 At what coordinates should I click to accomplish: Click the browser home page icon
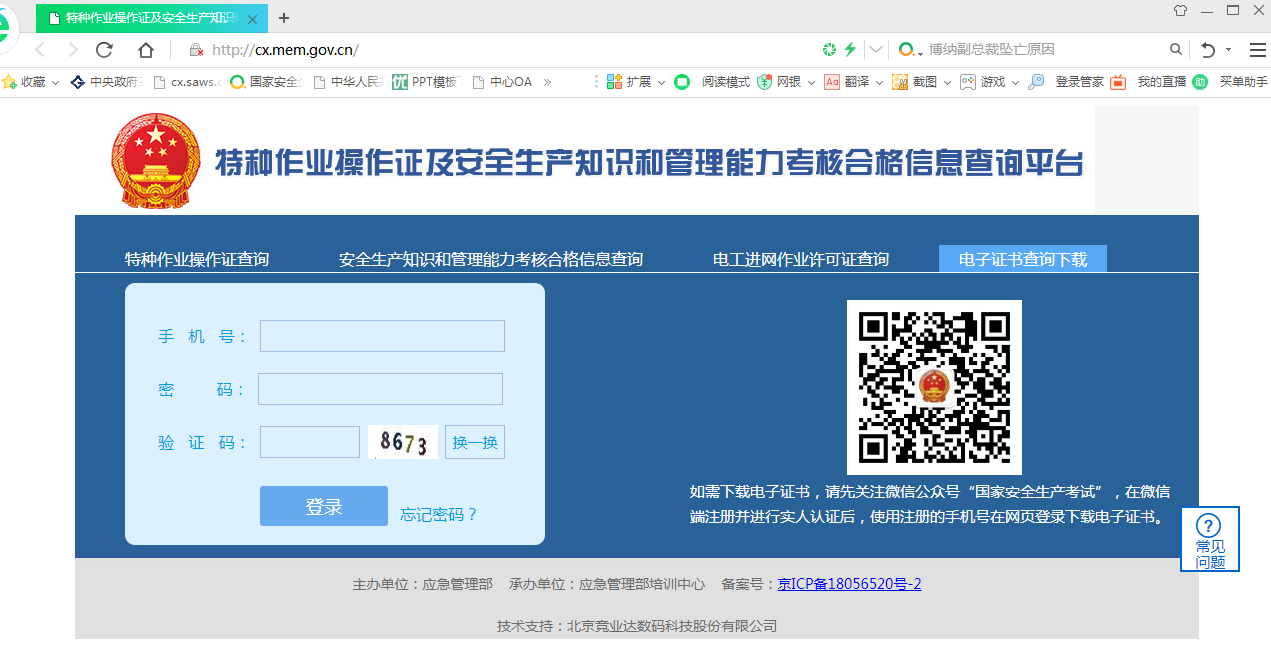(x=145, y=47)
